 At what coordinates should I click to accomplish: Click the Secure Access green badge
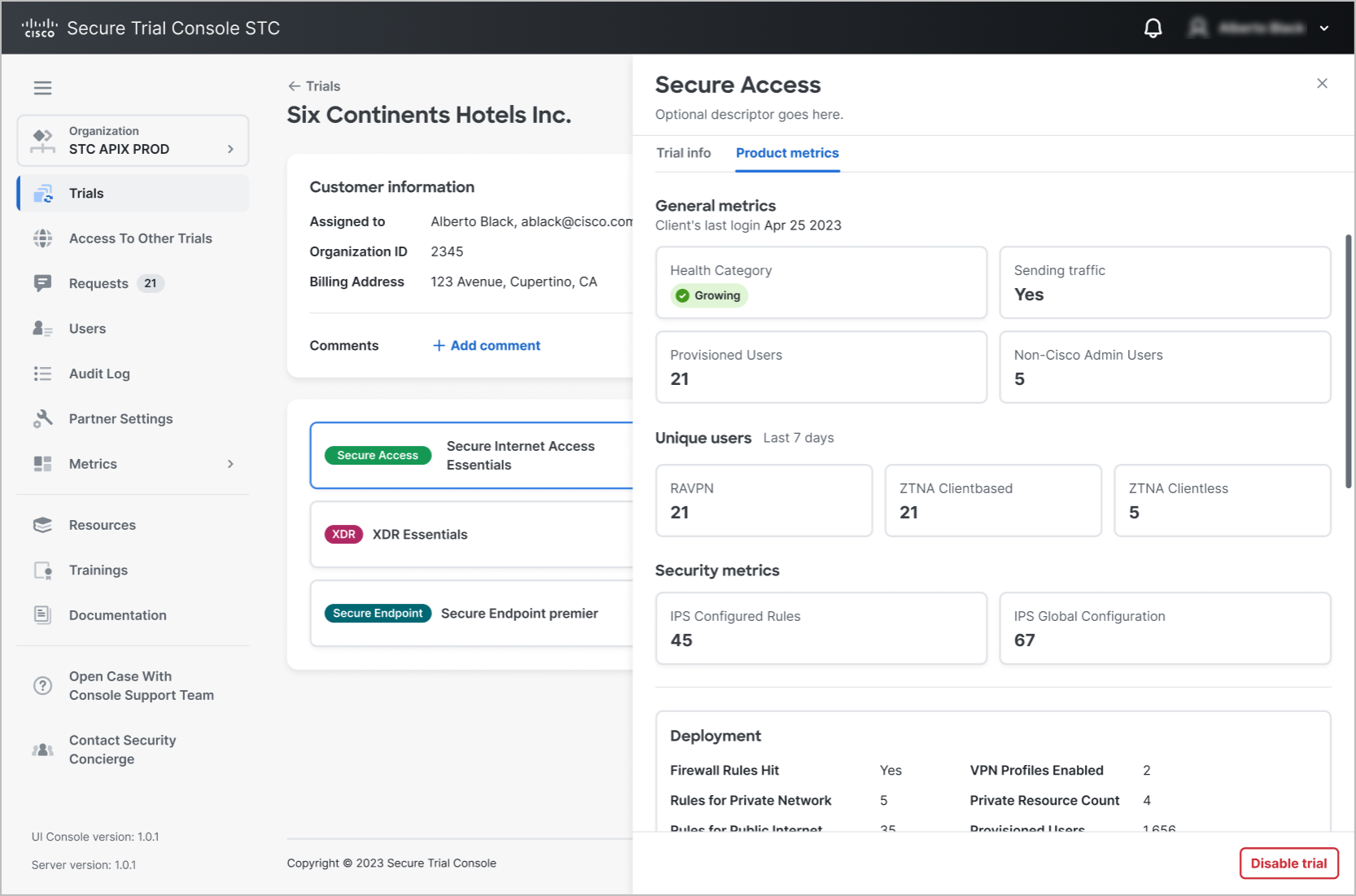pyautogui.click(x=378, y=456)
